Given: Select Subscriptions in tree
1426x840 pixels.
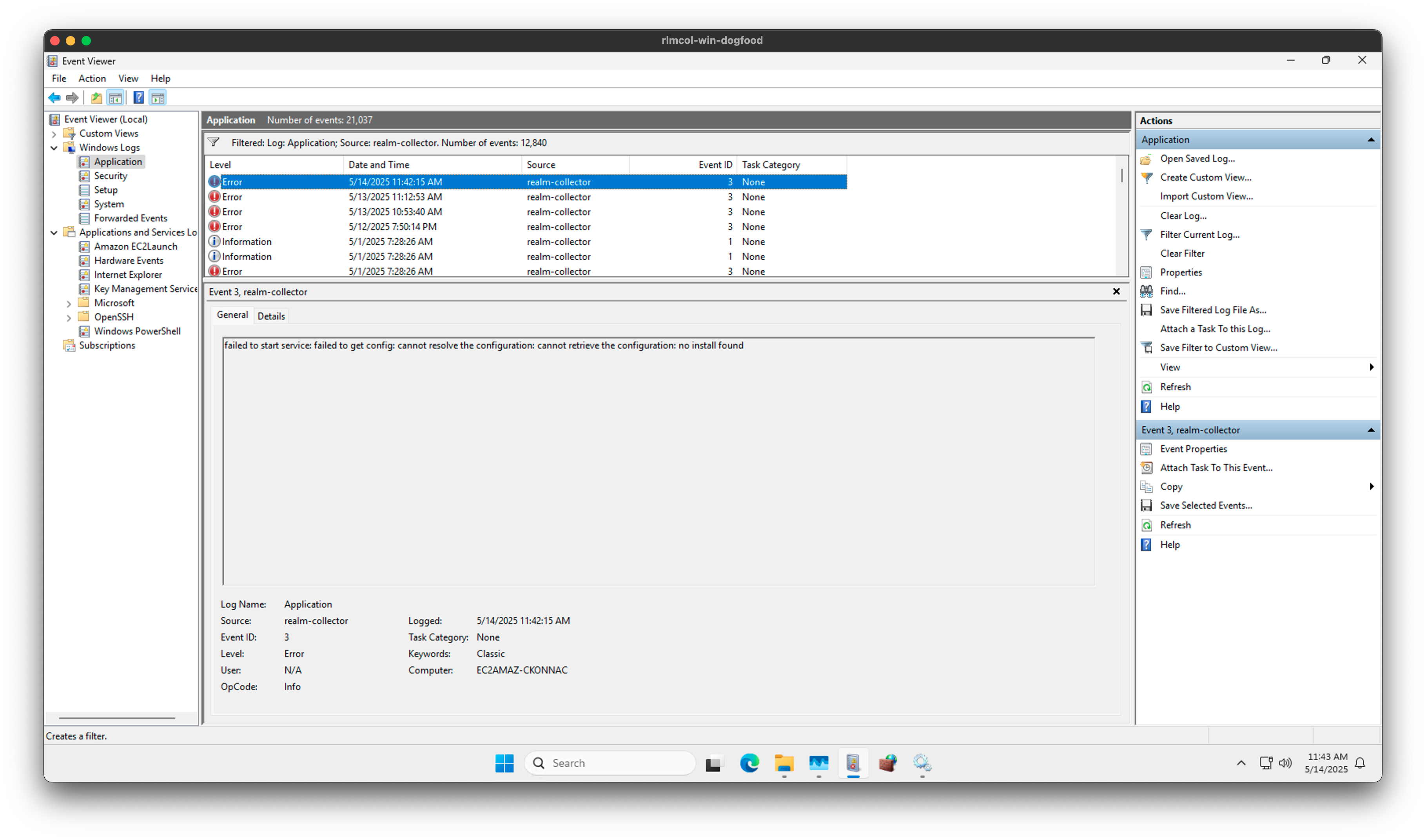Looking at the screenshot, I should [x=107, y=346].
